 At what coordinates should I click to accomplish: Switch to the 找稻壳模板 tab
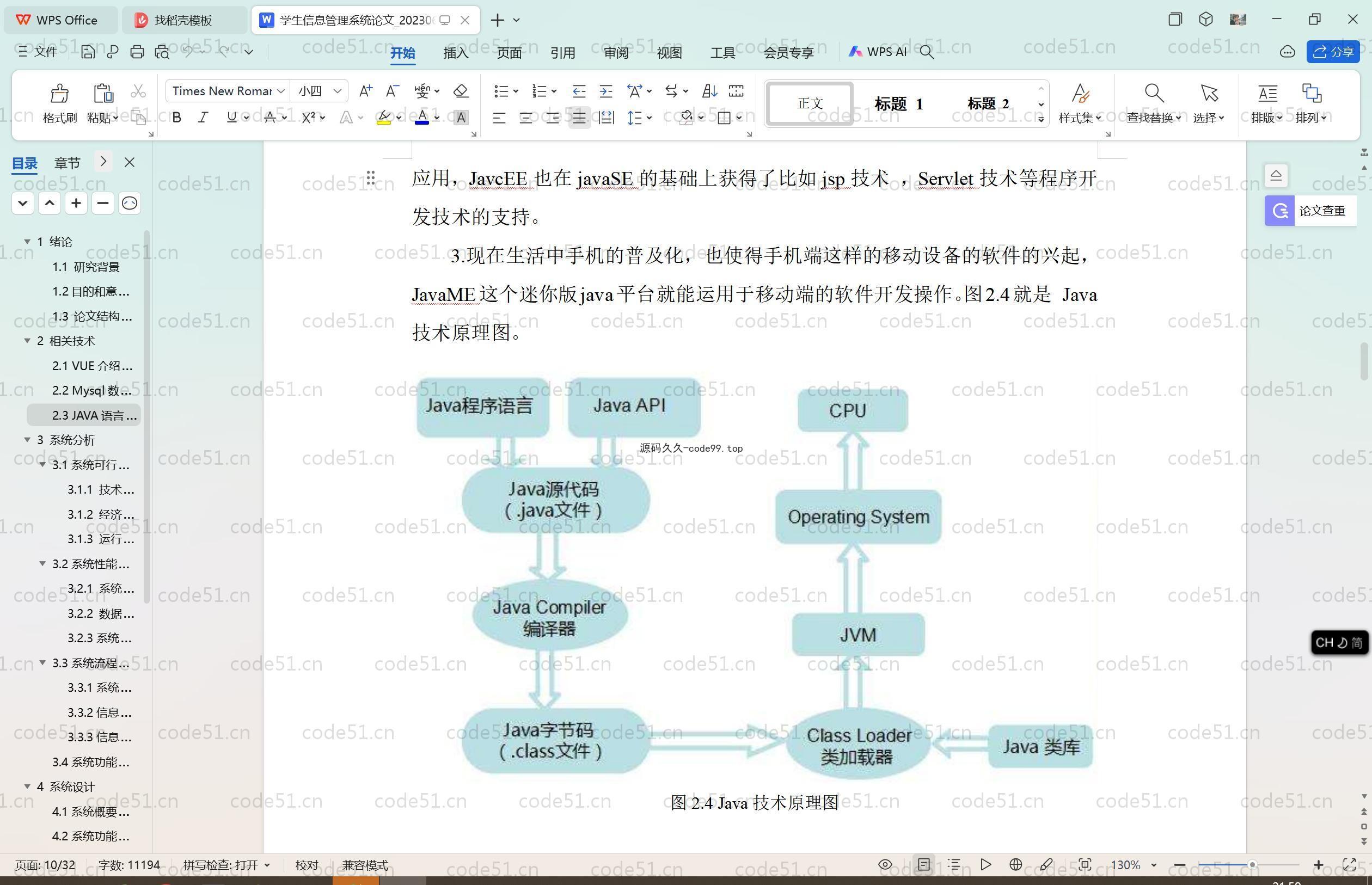(x=183, y=20)
